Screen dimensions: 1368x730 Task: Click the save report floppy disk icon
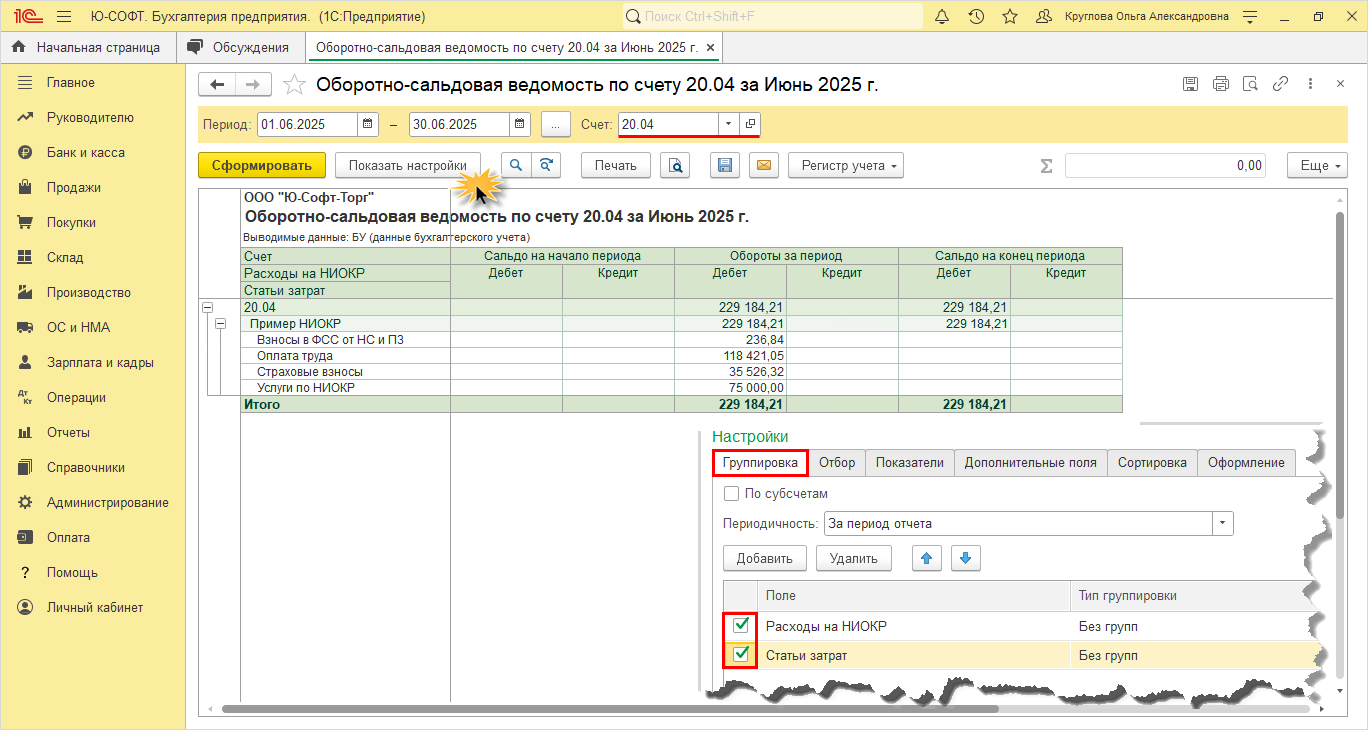pos(725,166)
